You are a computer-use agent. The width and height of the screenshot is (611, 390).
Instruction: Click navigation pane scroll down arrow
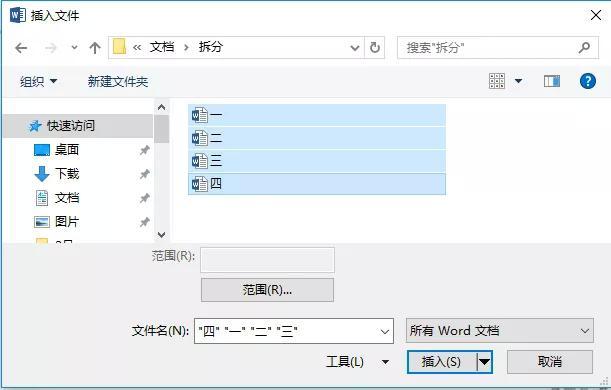click(x=161, y=235)
